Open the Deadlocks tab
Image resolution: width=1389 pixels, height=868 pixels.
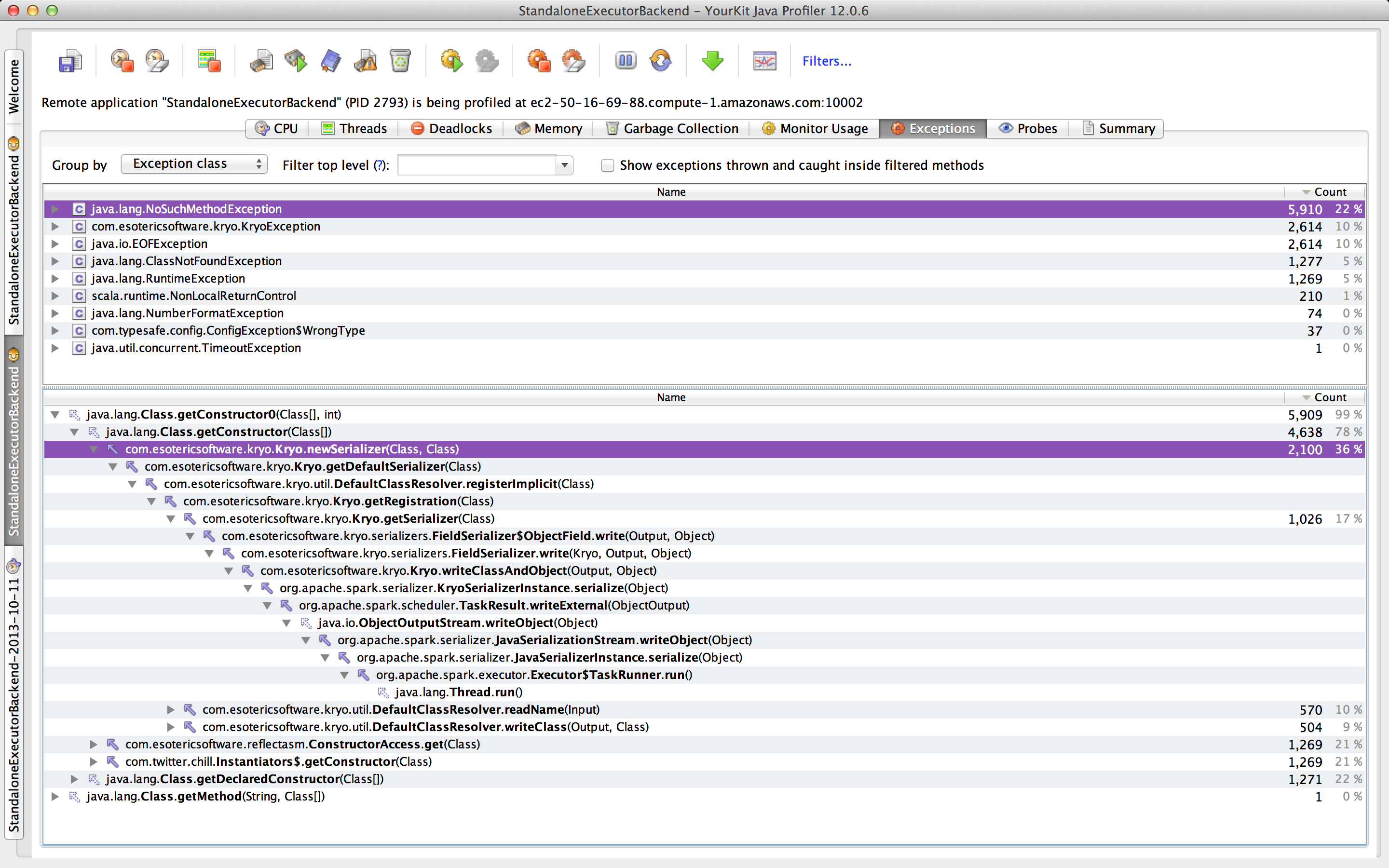(452, 129)
